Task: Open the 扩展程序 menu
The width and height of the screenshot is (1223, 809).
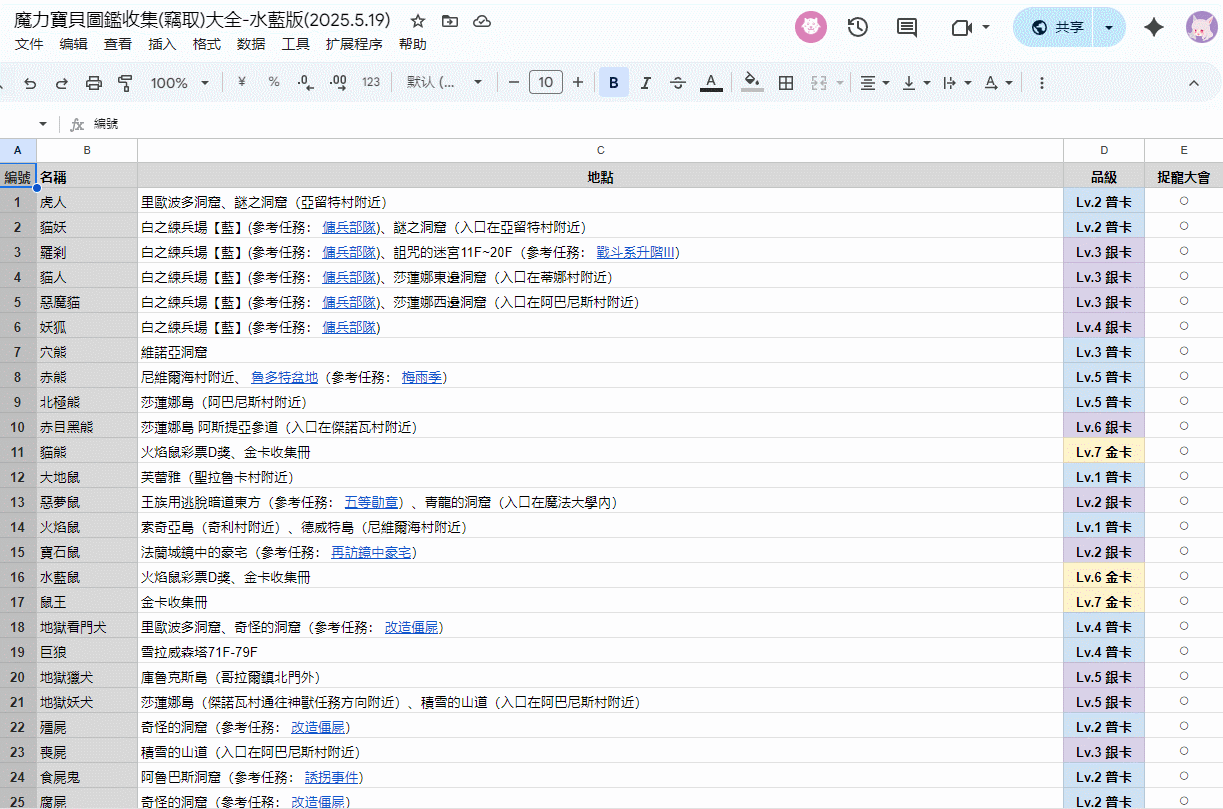Action: pyautogui.click(x=354, y=44)
